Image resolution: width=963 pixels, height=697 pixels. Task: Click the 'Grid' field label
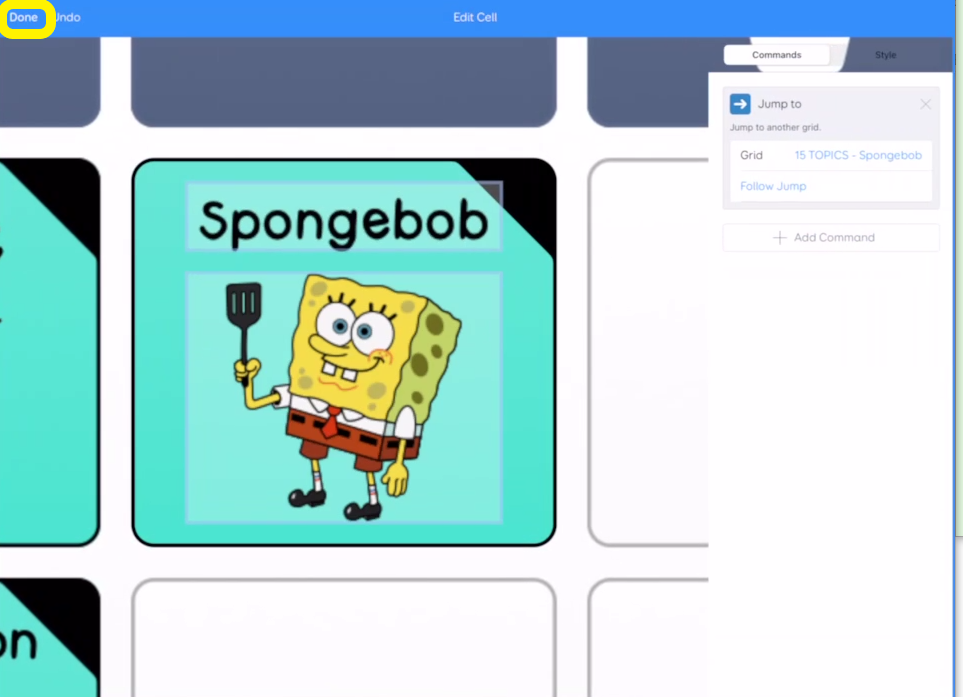[751, 155]
